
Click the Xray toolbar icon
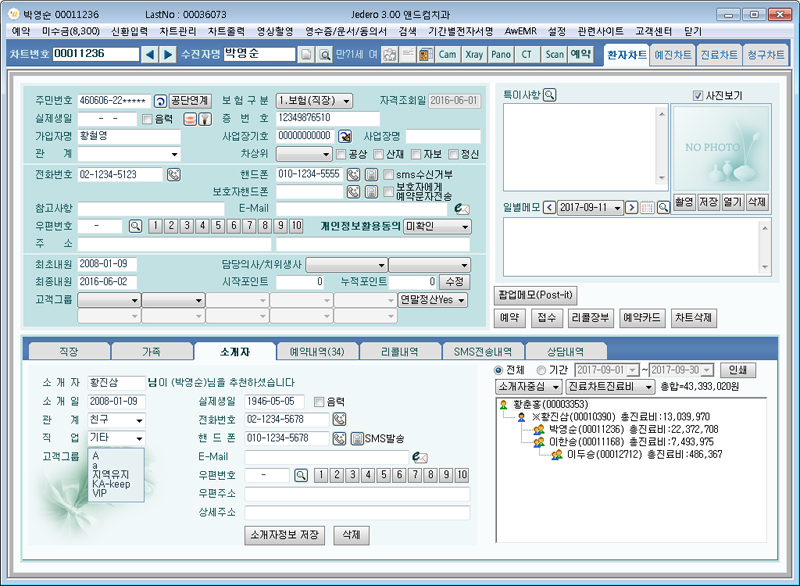pyautogui.click(x=474, y=54)
